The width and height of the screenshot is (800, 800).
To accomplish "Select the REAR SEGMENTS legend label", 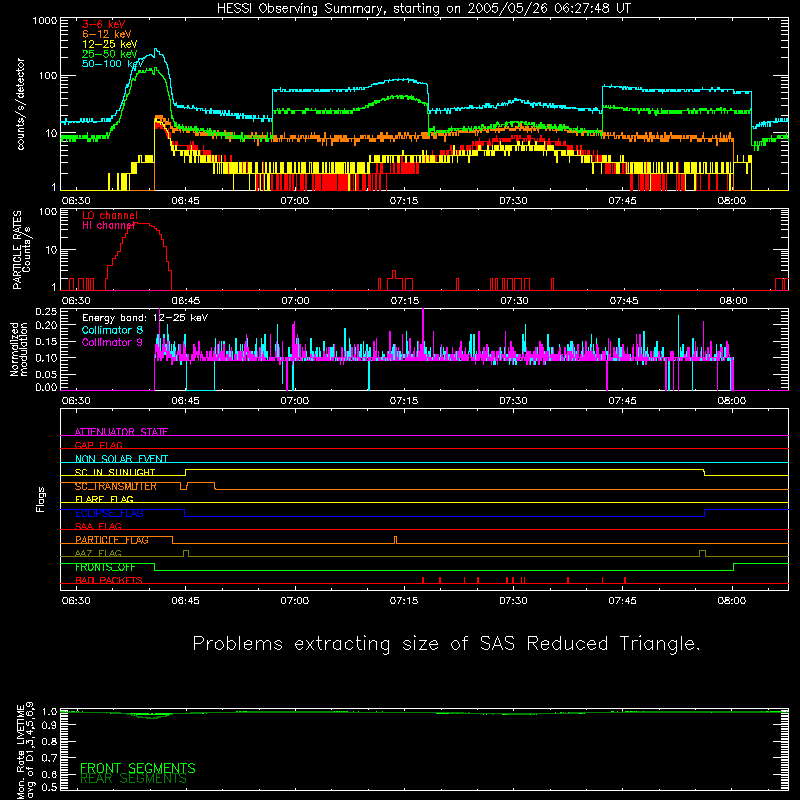I will pos(133,778).
